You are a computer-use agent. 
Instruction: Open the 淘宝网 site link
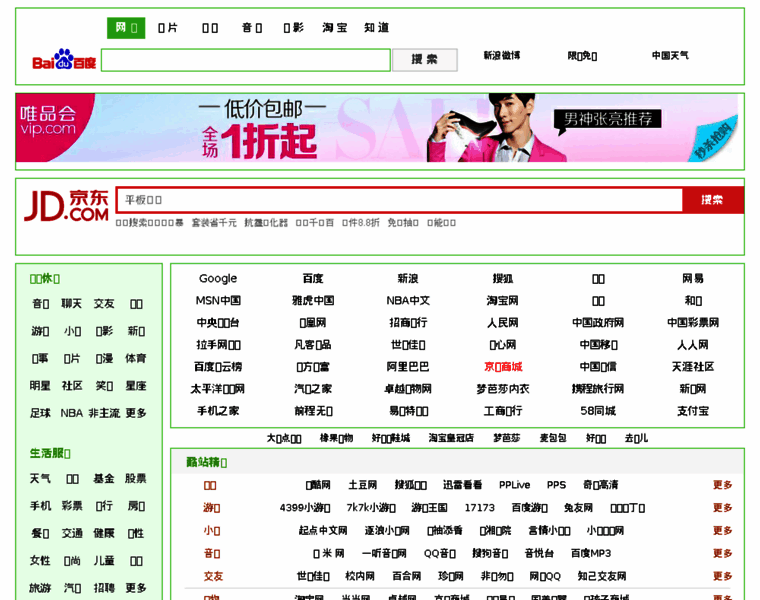[503, 300]
